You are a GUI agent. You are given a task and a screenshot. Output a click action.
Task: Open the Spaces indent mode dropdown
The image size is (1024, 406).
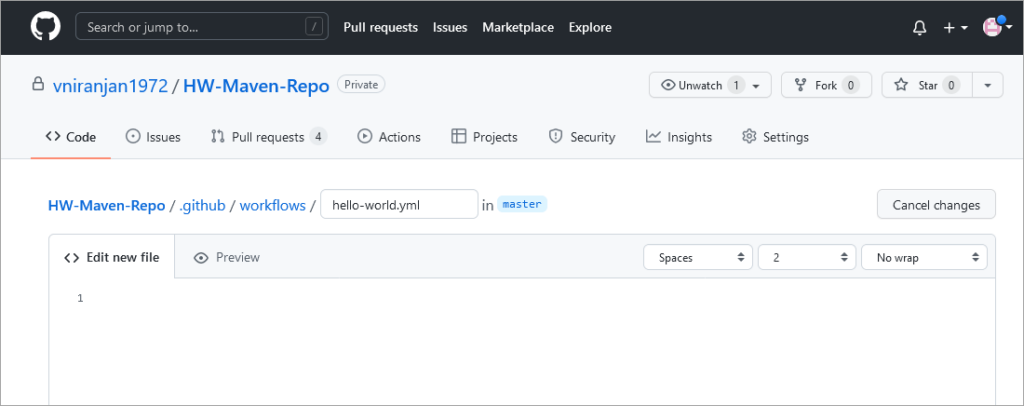point(697,257)
